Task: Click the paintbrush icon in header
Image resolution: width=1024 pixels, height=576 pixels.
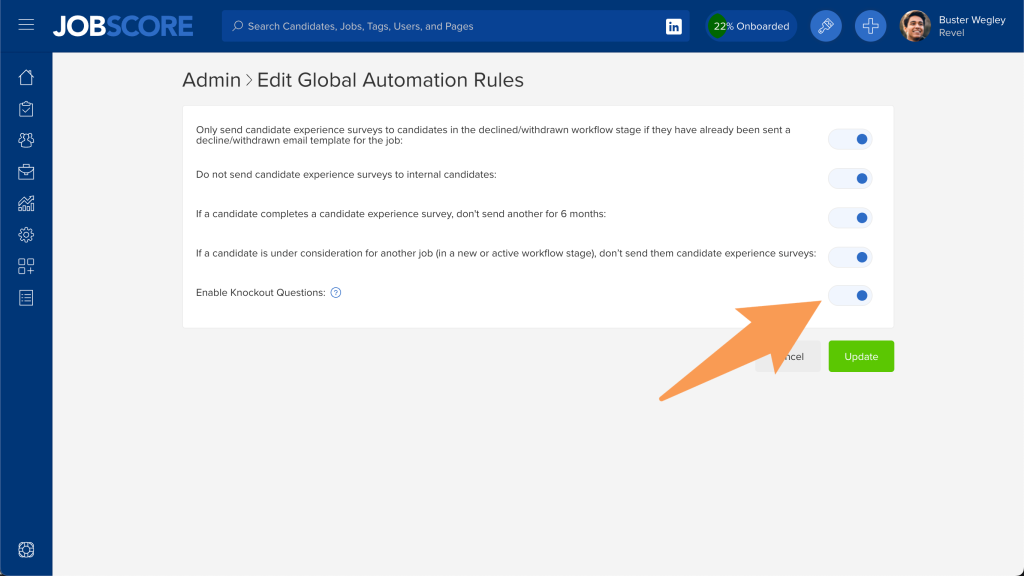Action: point(825,26)
